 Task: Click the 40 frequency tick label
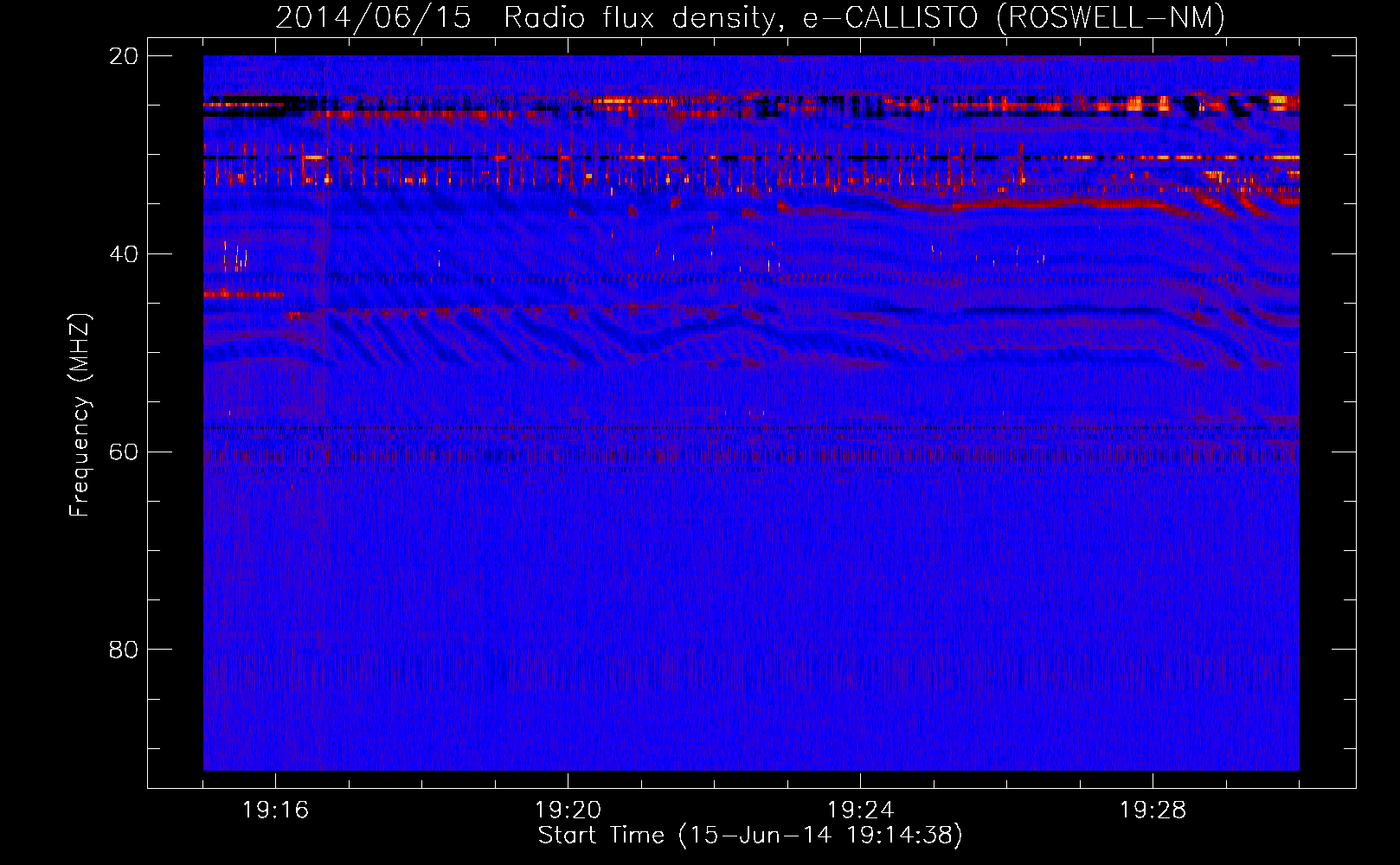[124, 254]
